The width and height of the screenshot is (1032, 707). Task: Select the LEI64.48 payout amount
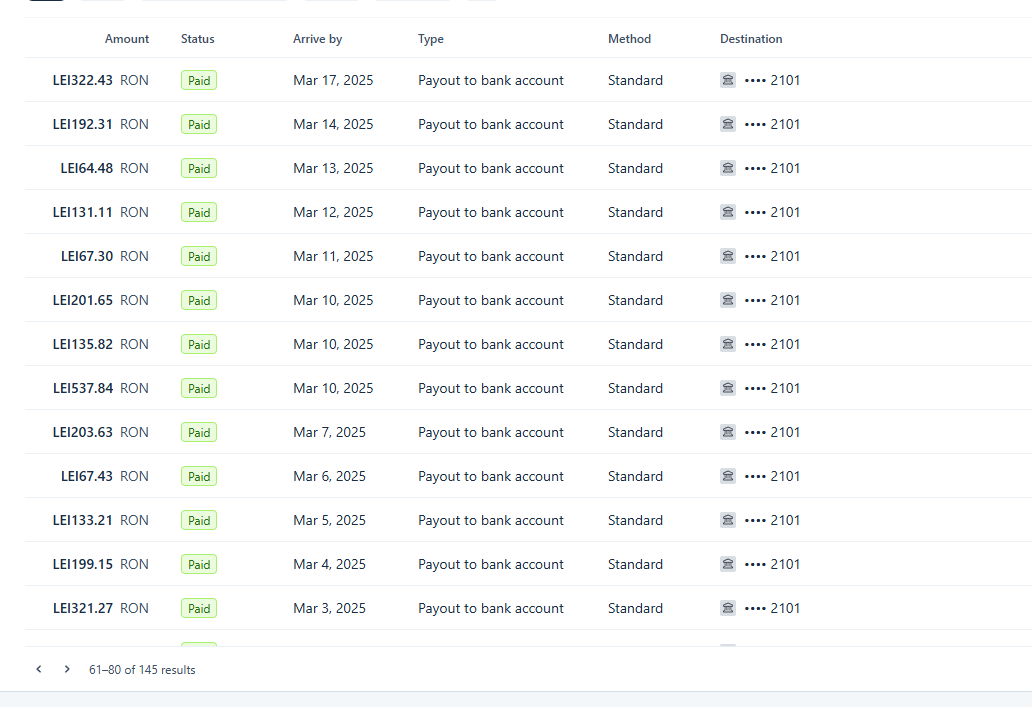click(x=87, y=169)
